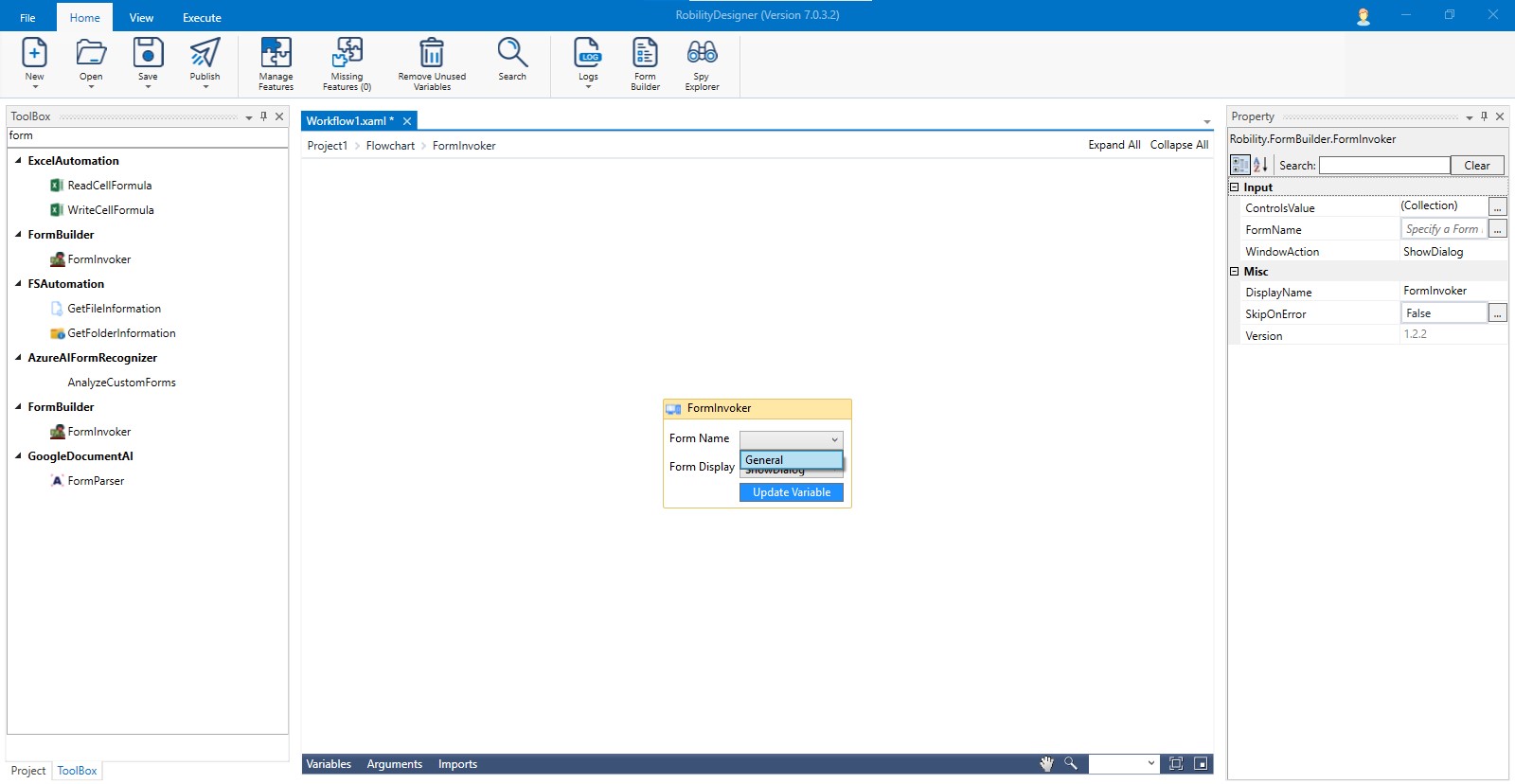This screenshot has width=1515, height=784.
Task: Switch to the Execute ribbon tab
Action: (x=202, y=18)
